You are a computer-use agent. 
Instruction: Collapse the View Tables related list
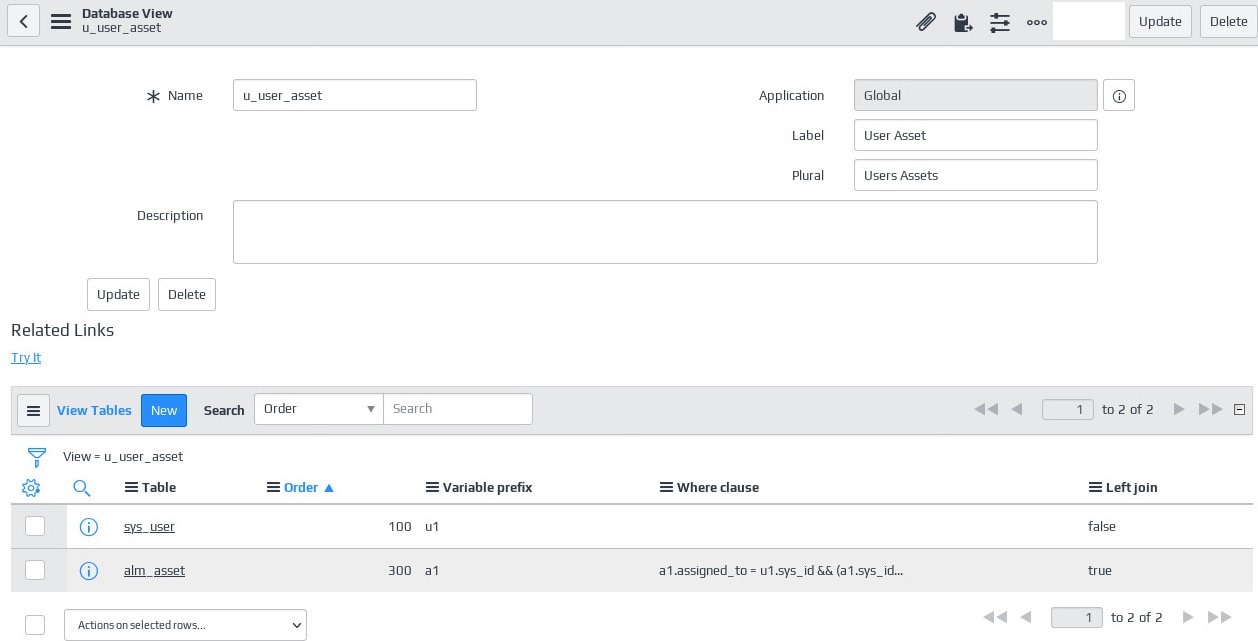(x=1240, y=409)
